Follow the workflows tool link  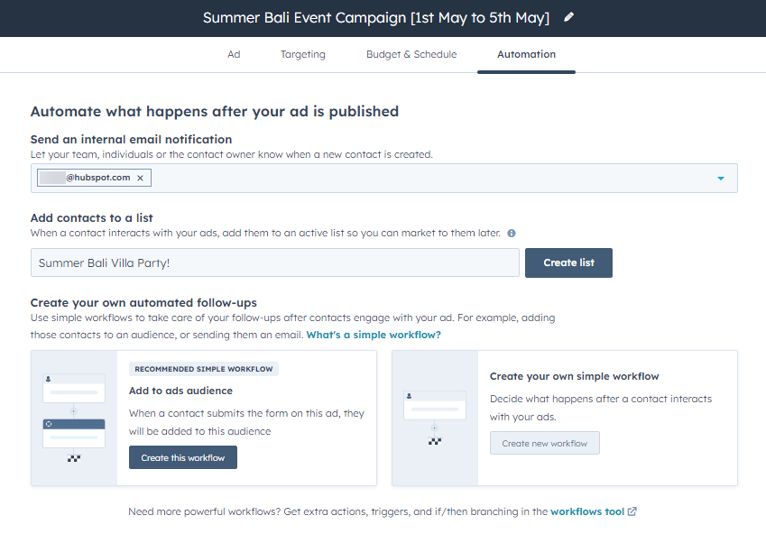tap(587, 512)
